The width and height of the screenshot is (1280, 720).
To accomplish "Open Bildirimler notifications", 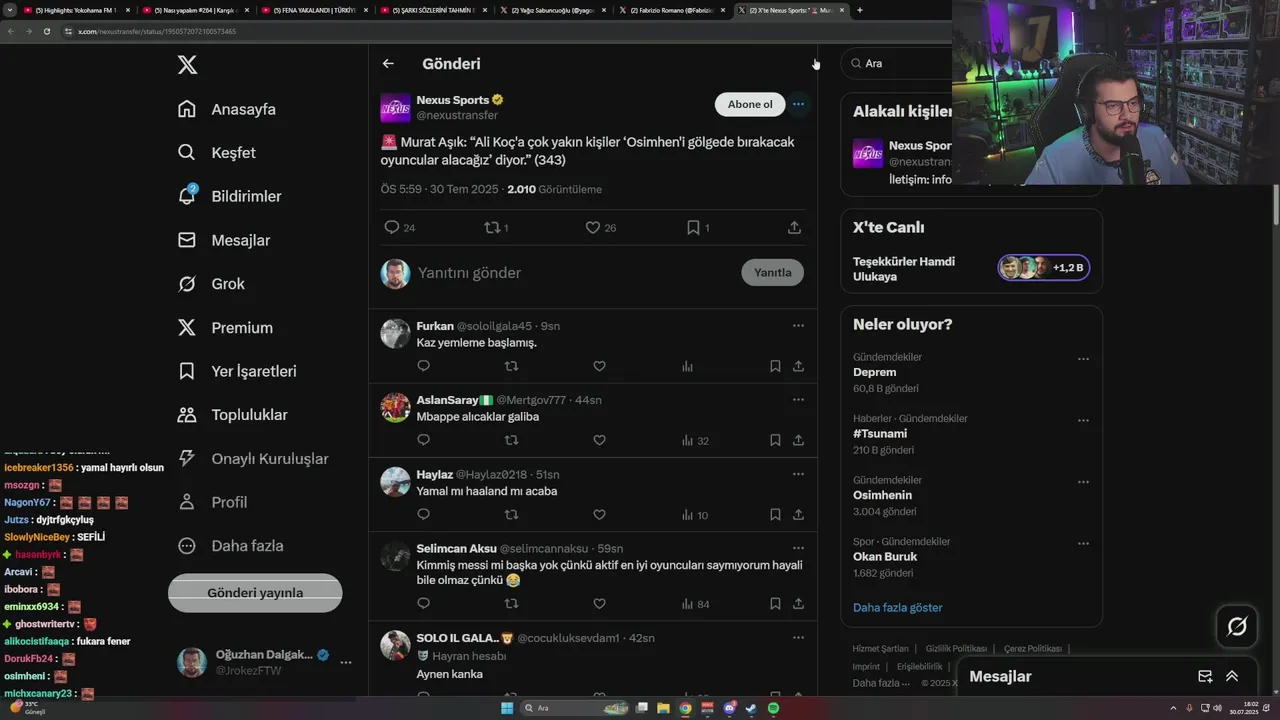I will point(229,196).
